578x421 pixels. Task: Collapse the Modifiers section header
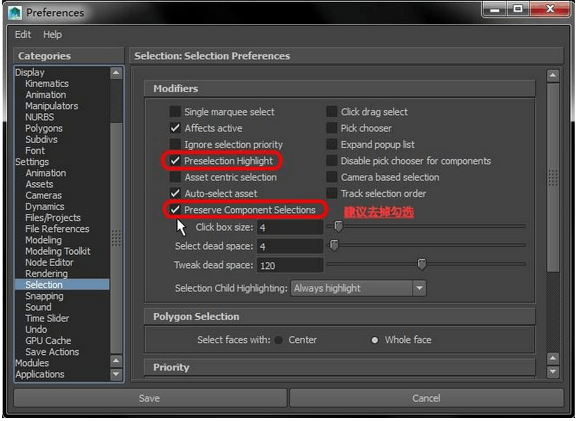pos(339,89)
